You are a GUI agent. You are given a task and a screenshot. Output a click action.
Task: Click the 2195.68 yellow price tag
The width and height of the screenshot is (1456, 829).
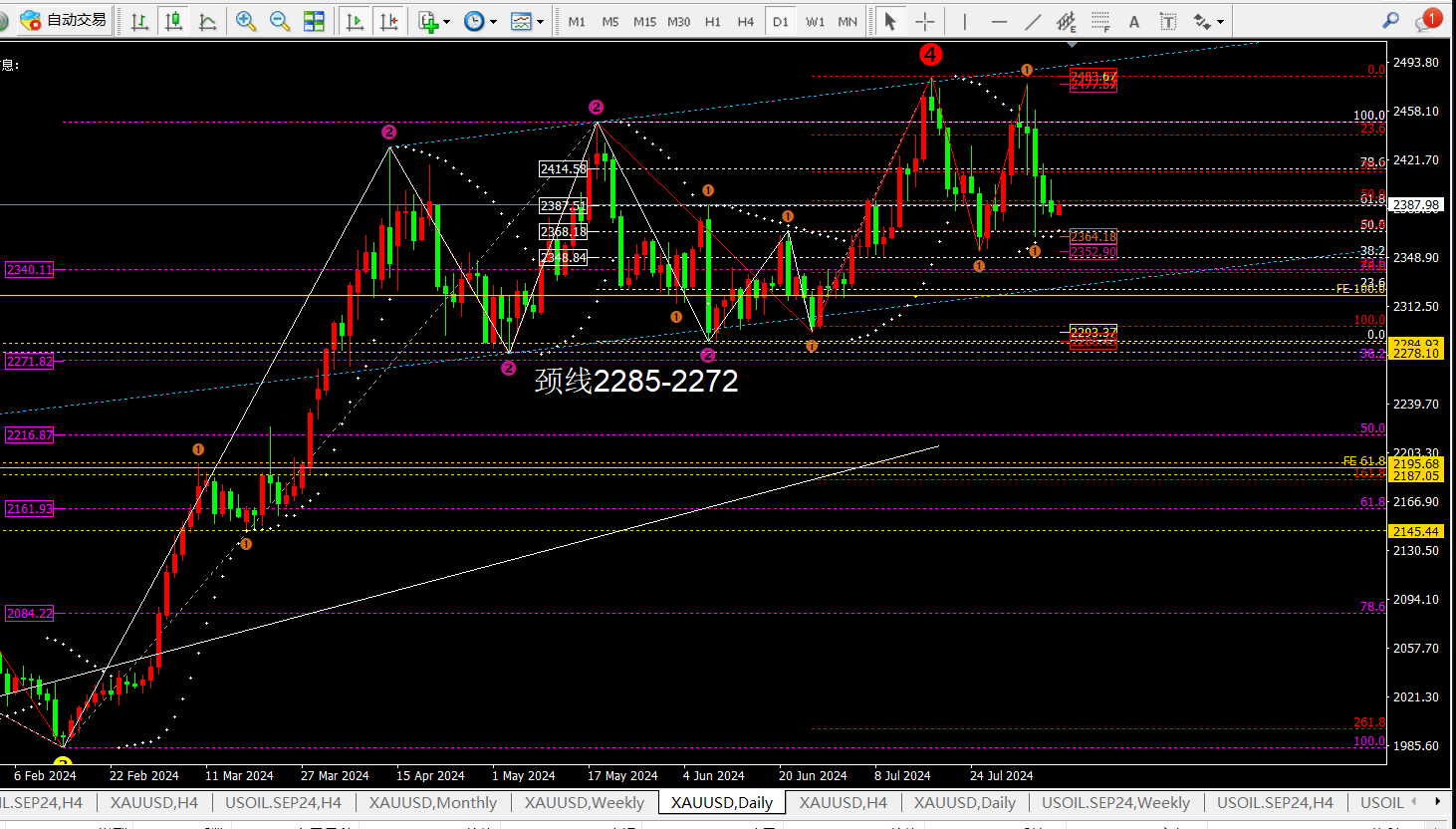[x=1416, y=464]
